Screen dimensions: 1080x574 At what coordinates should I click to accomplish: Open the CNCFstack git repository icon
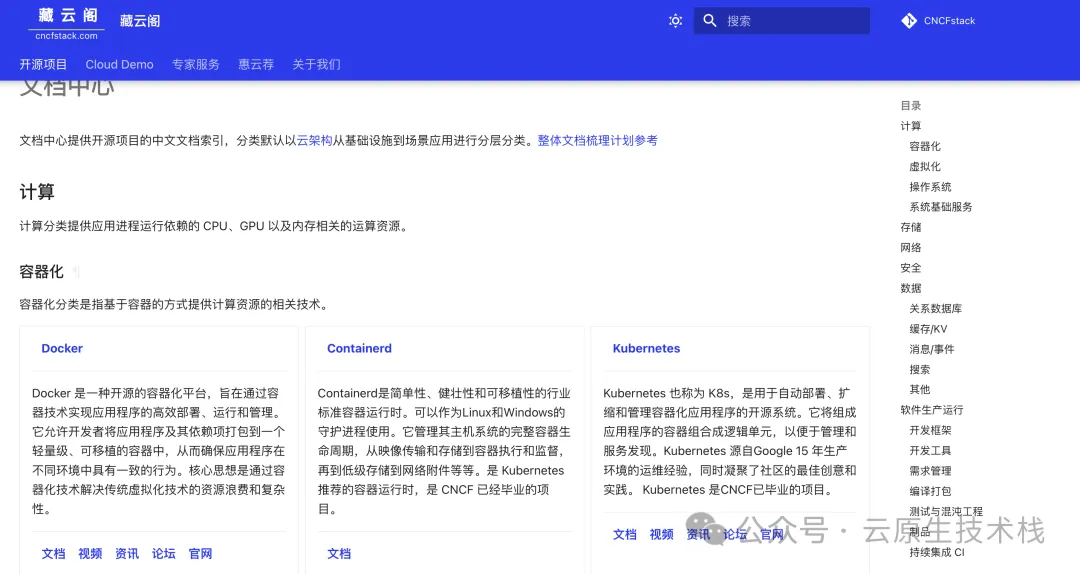click(x=909, y=21)
